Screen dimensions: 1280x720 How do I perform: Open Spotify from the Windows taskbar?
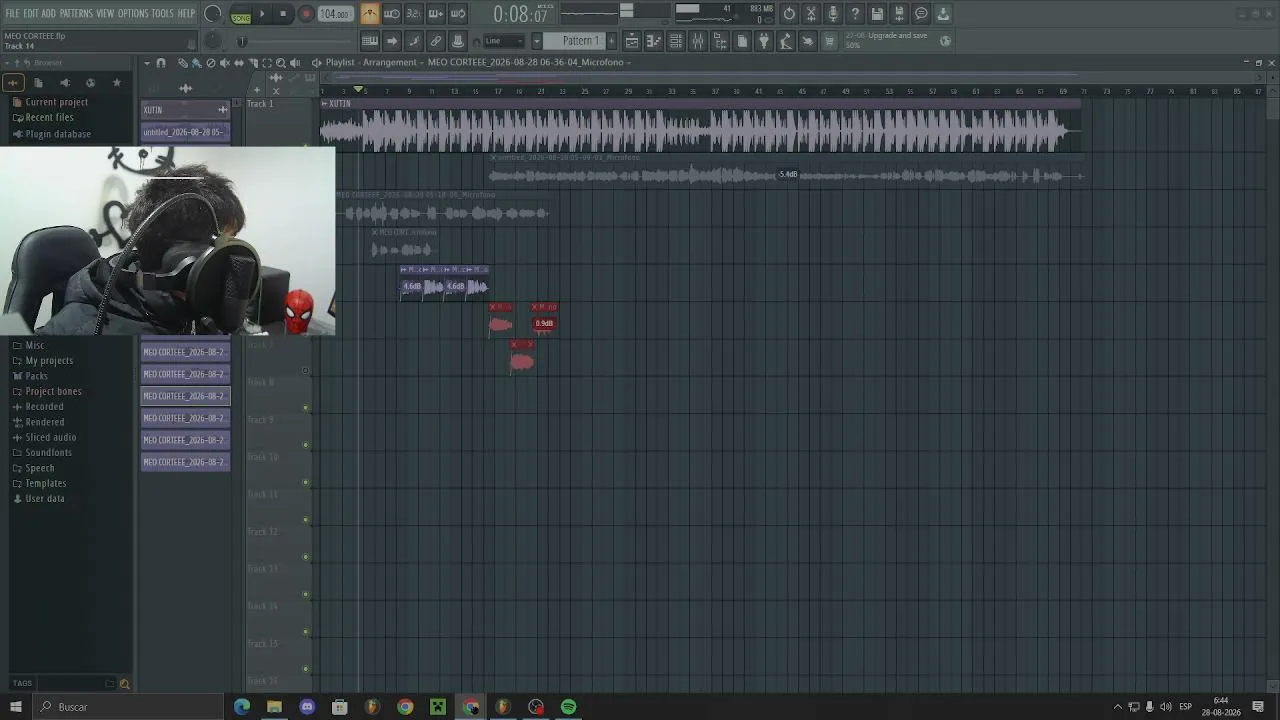[x=569, y=707]
